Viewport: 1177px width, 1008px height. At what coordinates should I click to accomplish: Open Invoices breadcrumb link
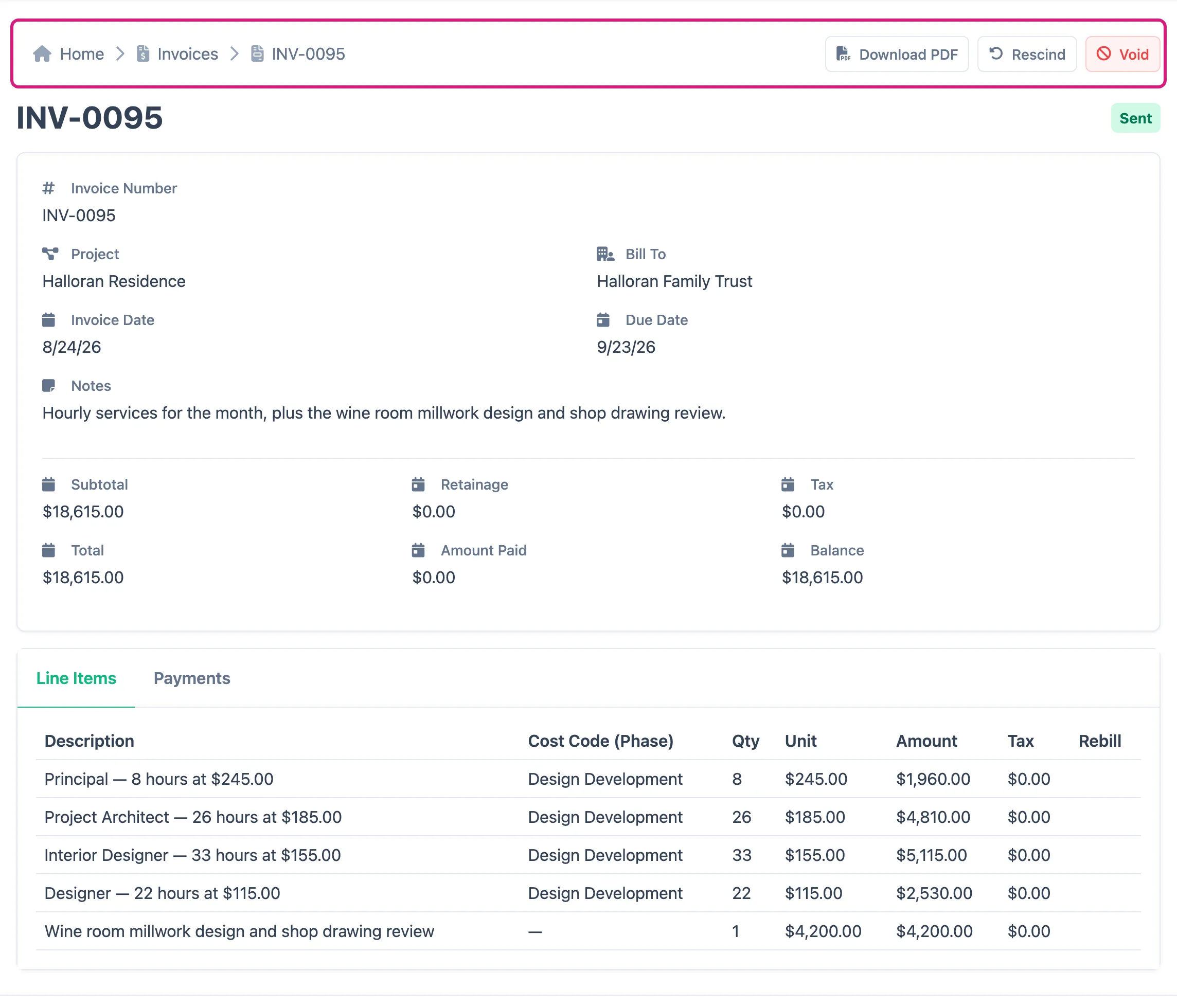(178, 54)
